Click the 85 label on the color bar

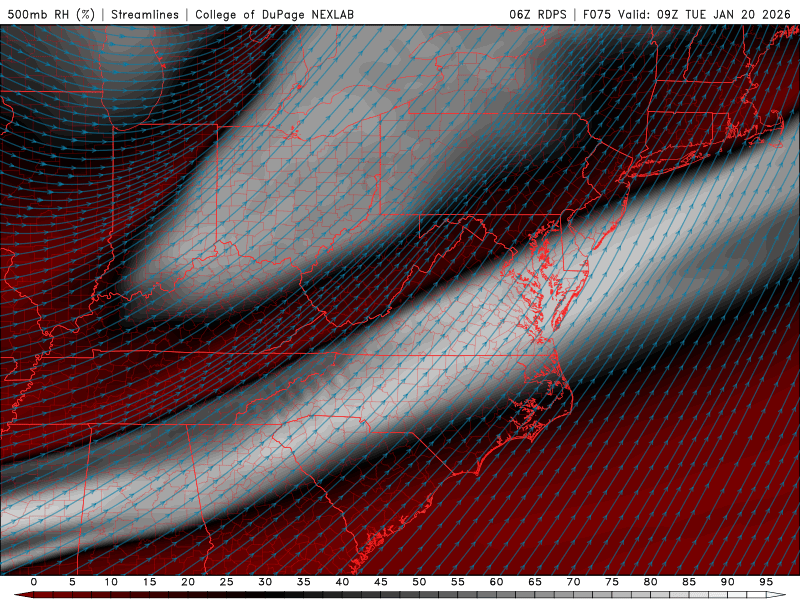pyautogui.click(x=689, y=582)
